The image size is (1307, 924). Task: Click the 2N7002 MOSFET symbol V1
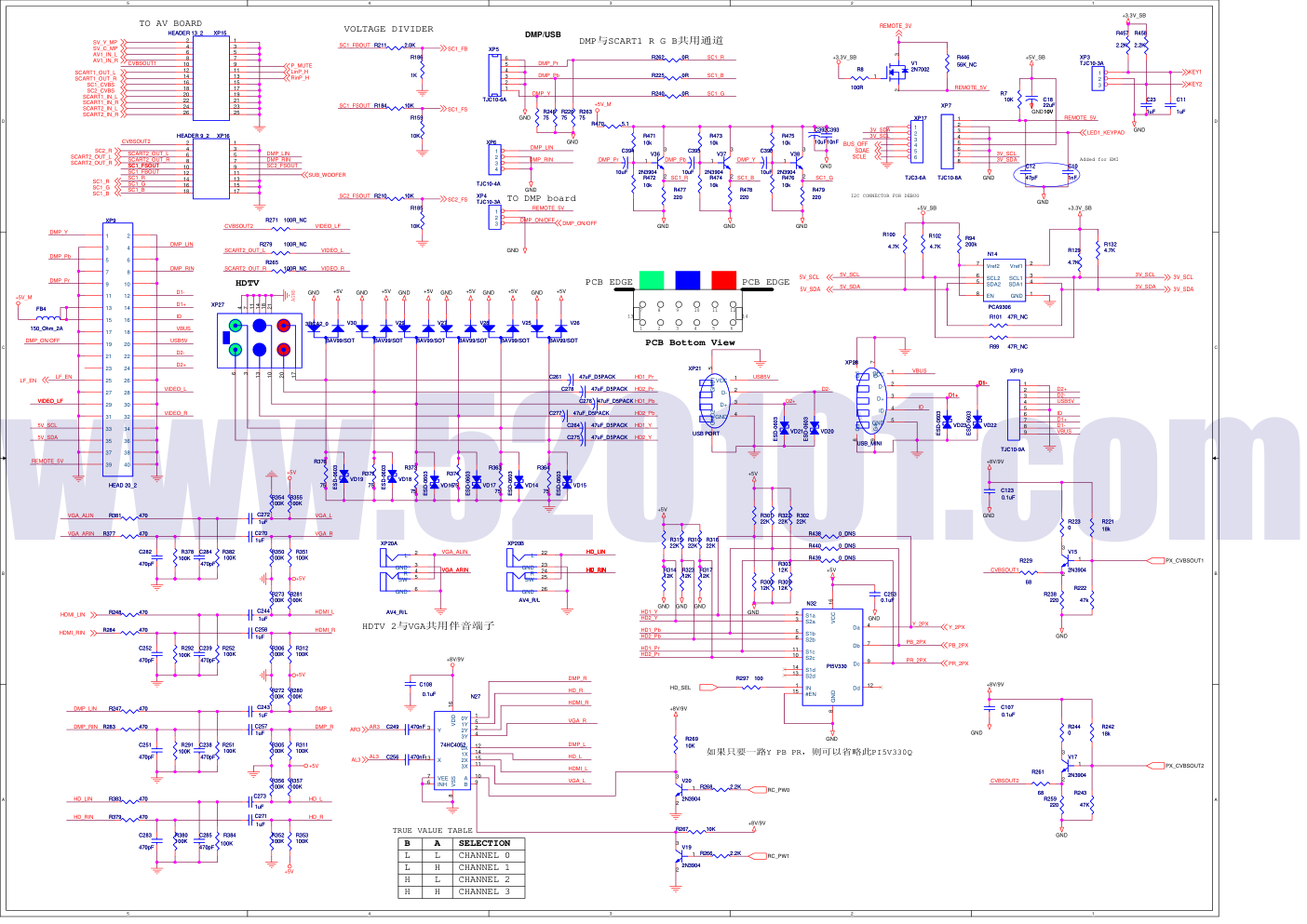[x=897, y=72]
